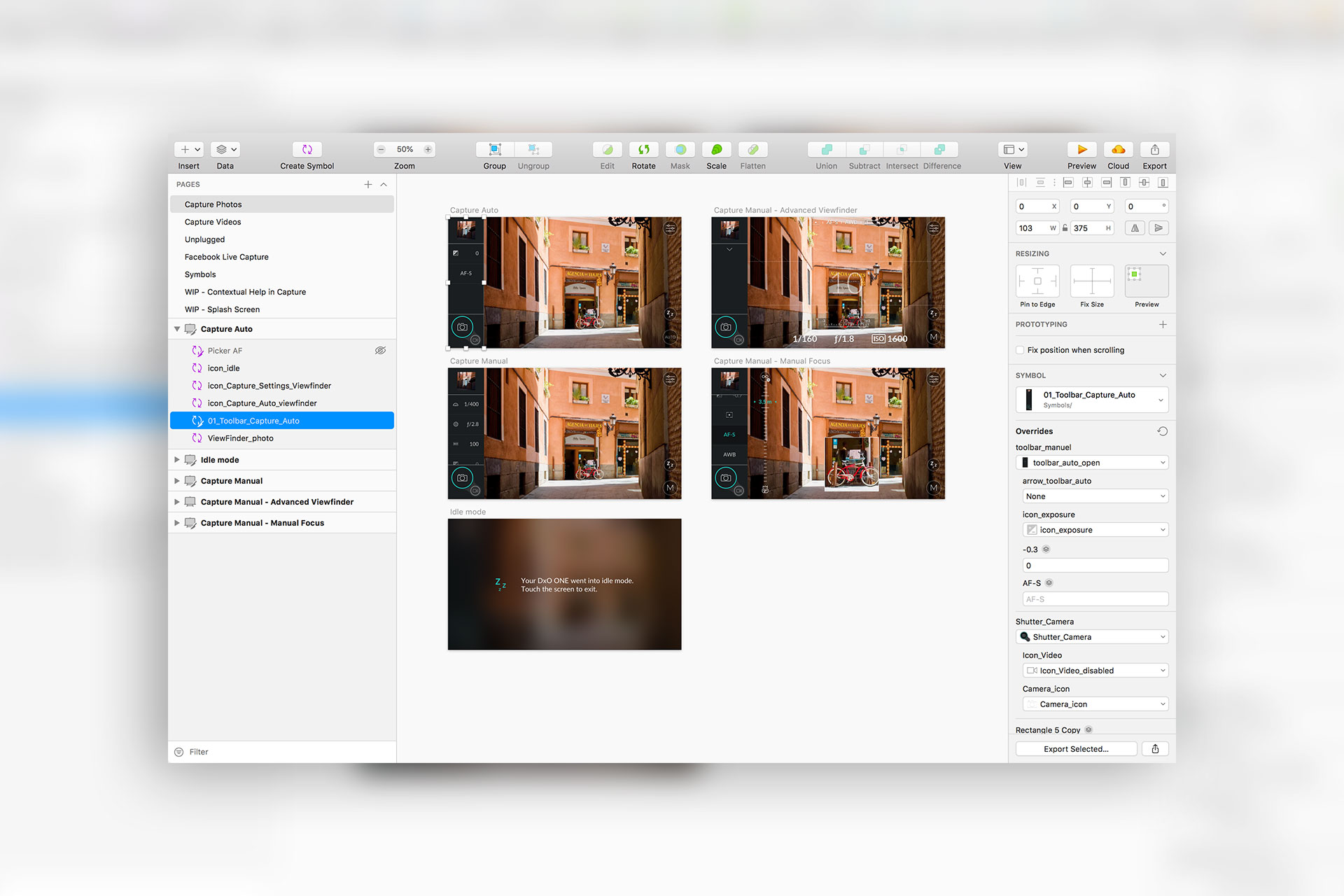Open the Shutter_Camera override dropdown
The image size is (1344, 896).
click(1092, 637)
